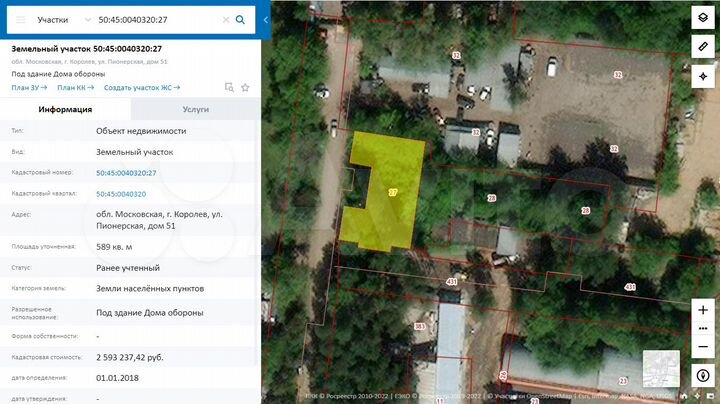Click parcel label 431 near the road

tap(451, 281)
